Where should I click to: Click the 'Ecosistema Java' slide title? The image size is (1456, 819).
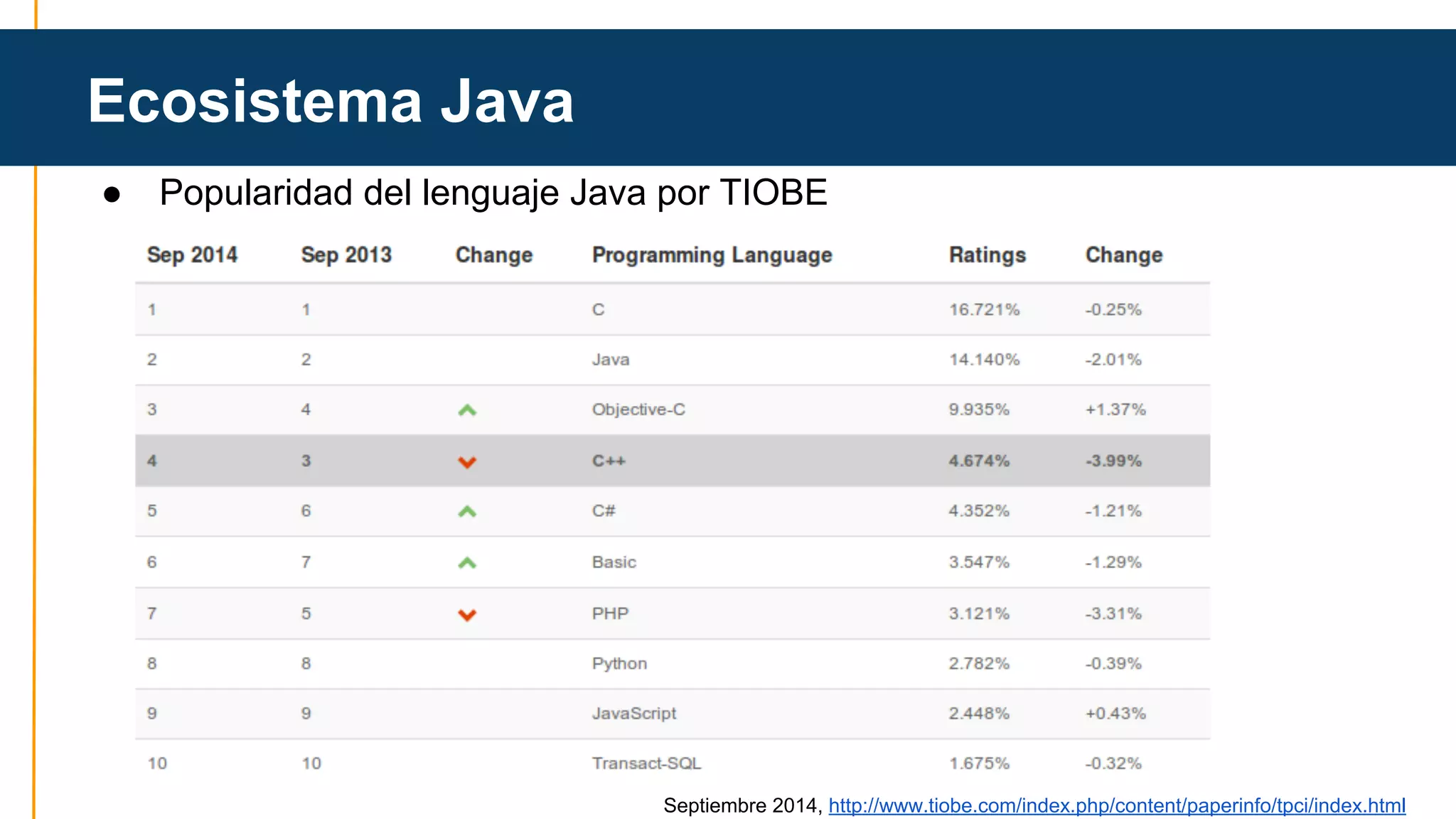pos(331,101)
